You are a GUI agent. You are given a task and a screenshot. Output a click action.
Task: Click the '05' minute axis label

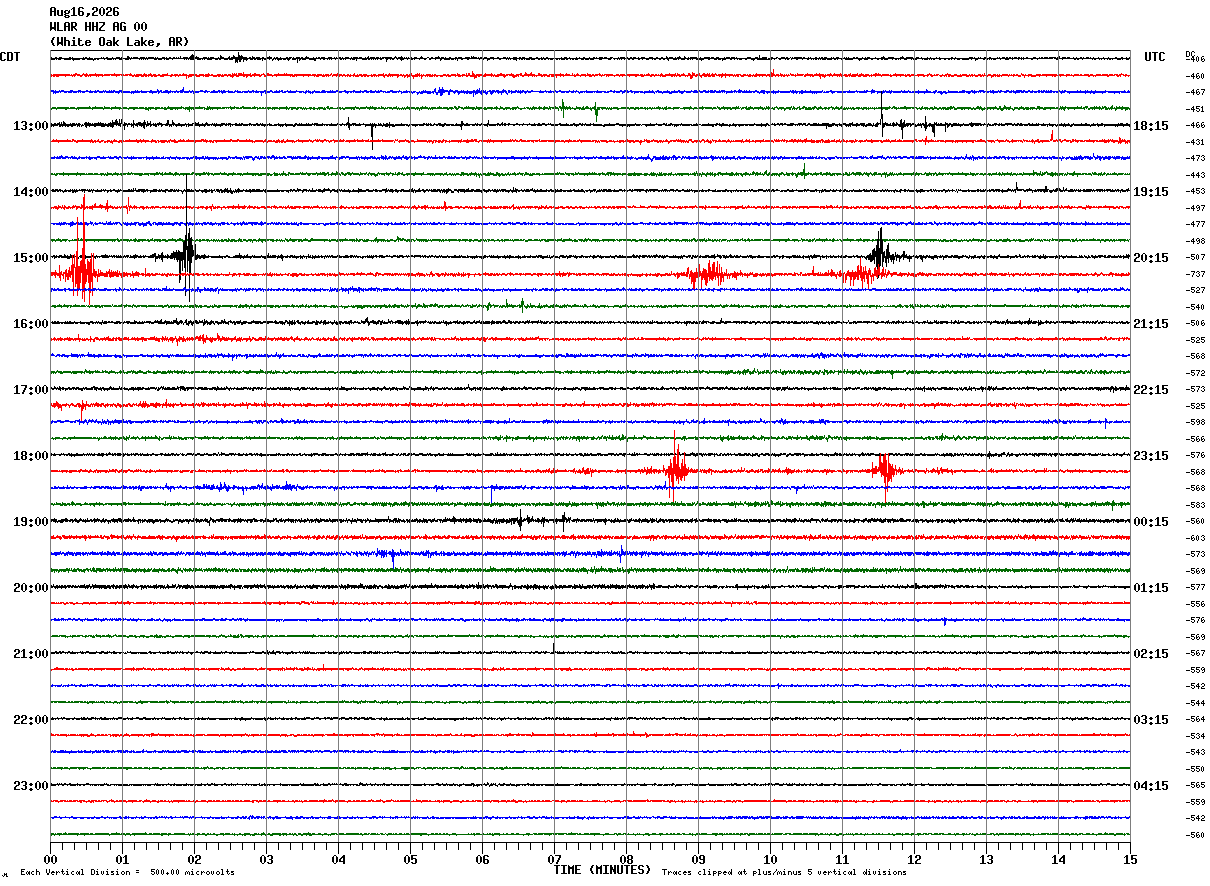pos(410,859)
